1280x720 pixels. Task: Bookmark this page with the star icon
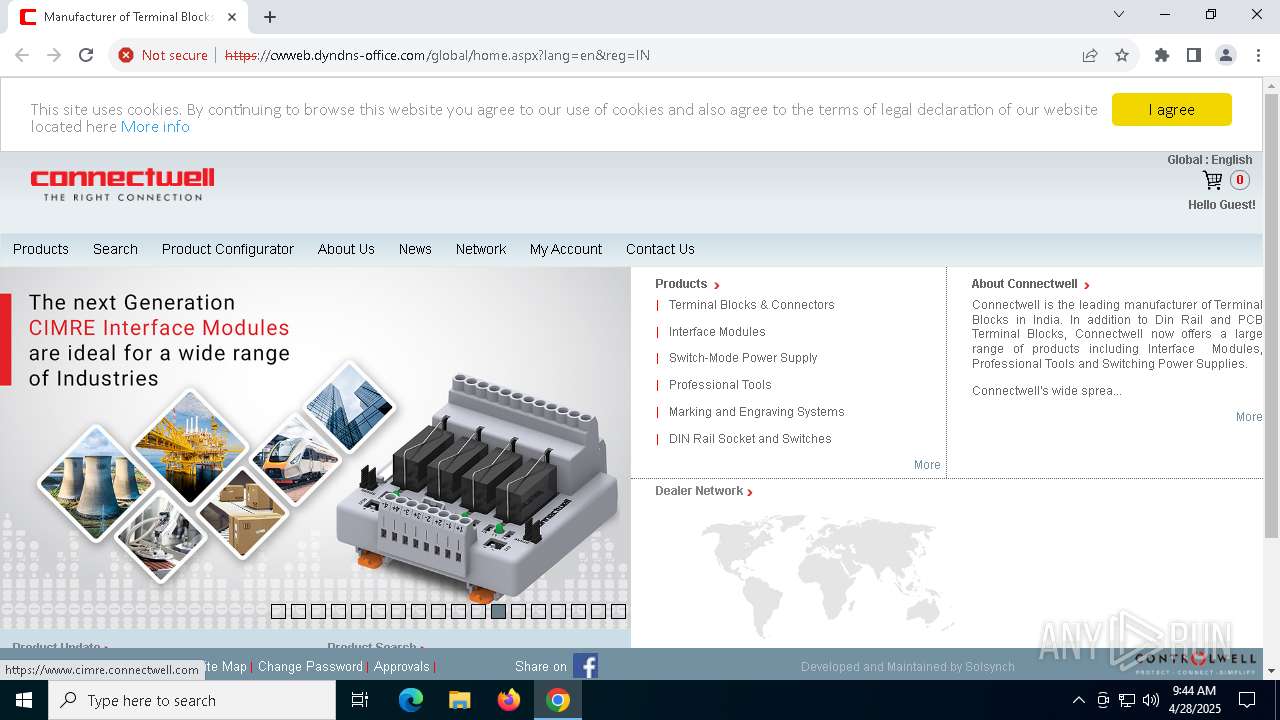[x=1122, y=55]
